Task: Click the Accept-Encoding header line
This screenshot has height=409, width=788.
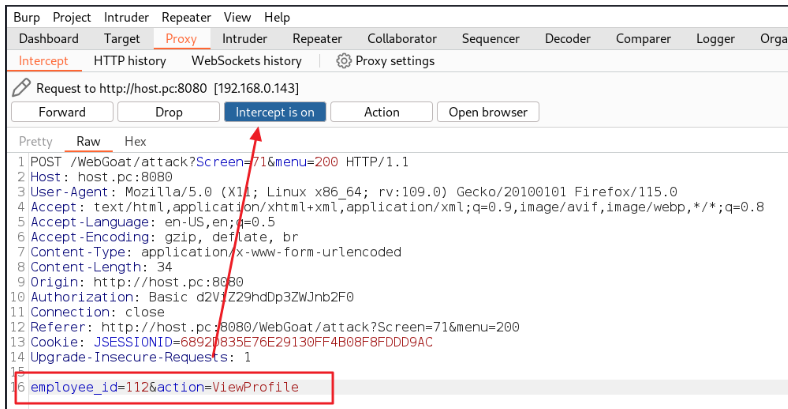Action: (164, 237)
